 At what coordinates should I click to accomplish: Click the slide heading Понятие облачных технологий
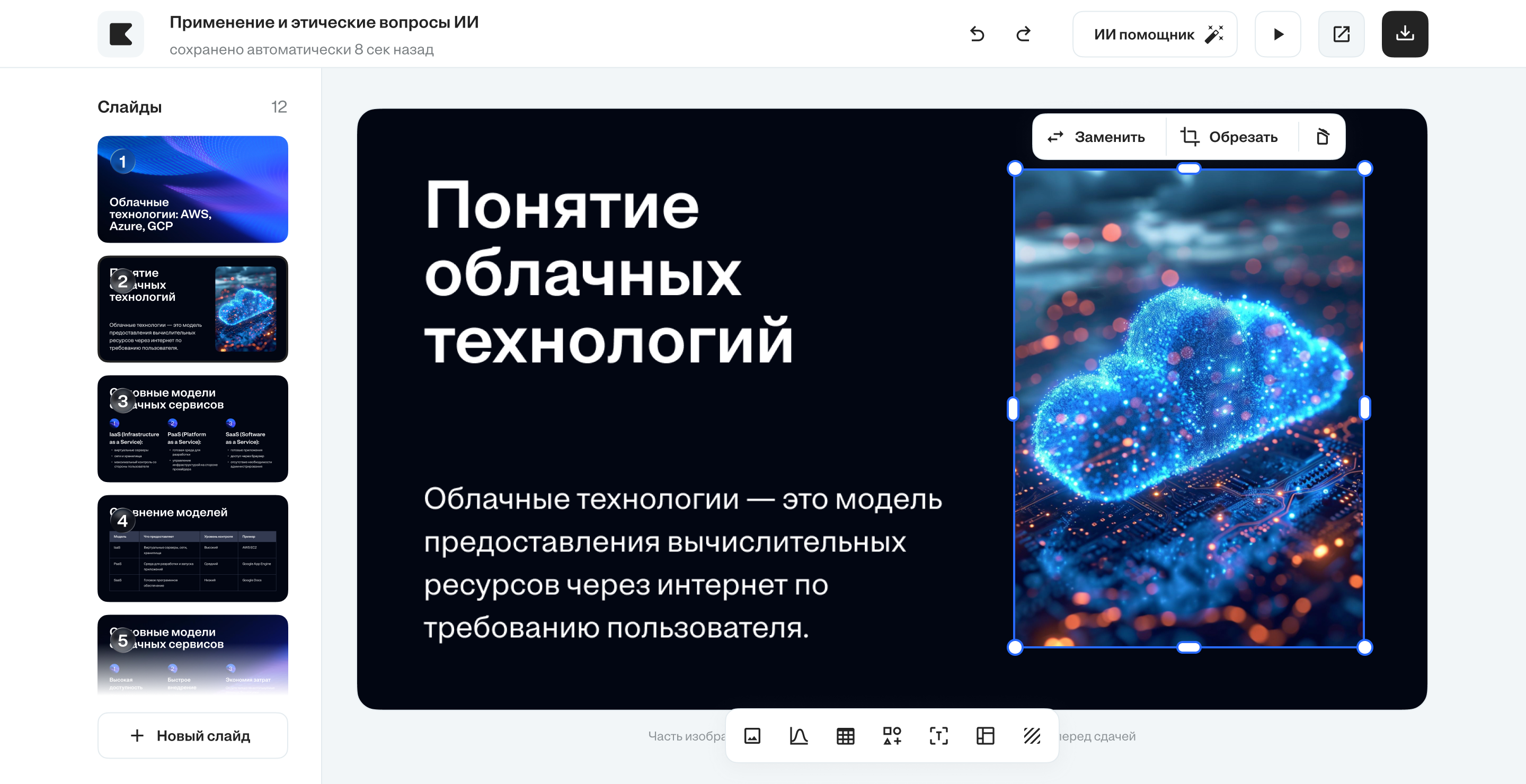608,272
